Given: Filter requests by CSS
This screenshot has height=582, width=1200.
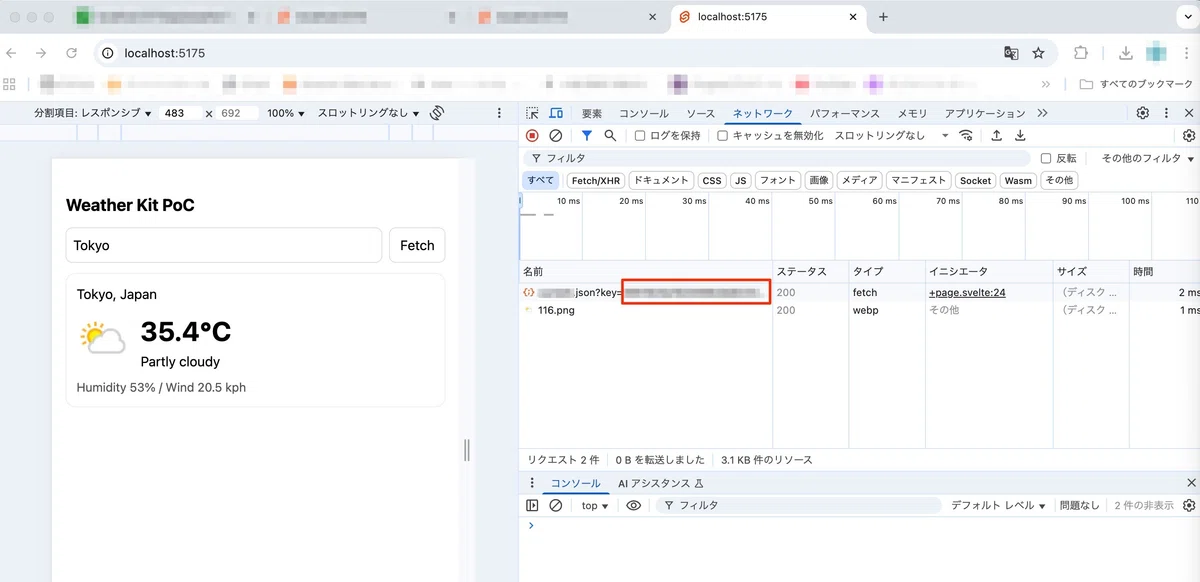Looking at the screenshot, I should (711, 180).
